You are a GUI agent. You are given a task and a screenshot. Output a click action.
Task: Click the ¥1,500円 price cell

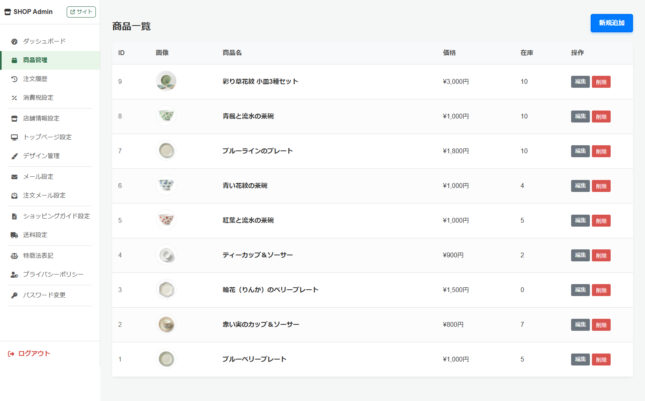pos(456,290)
